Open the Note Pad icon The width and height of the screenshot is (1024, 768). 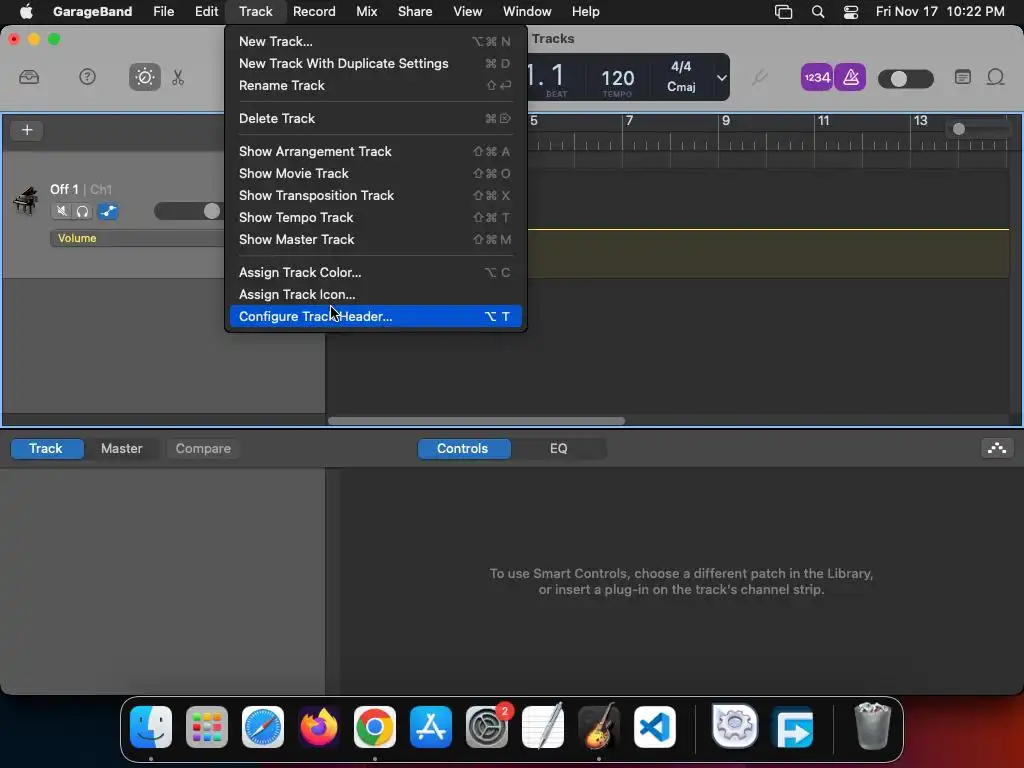(x=963, y=77)
